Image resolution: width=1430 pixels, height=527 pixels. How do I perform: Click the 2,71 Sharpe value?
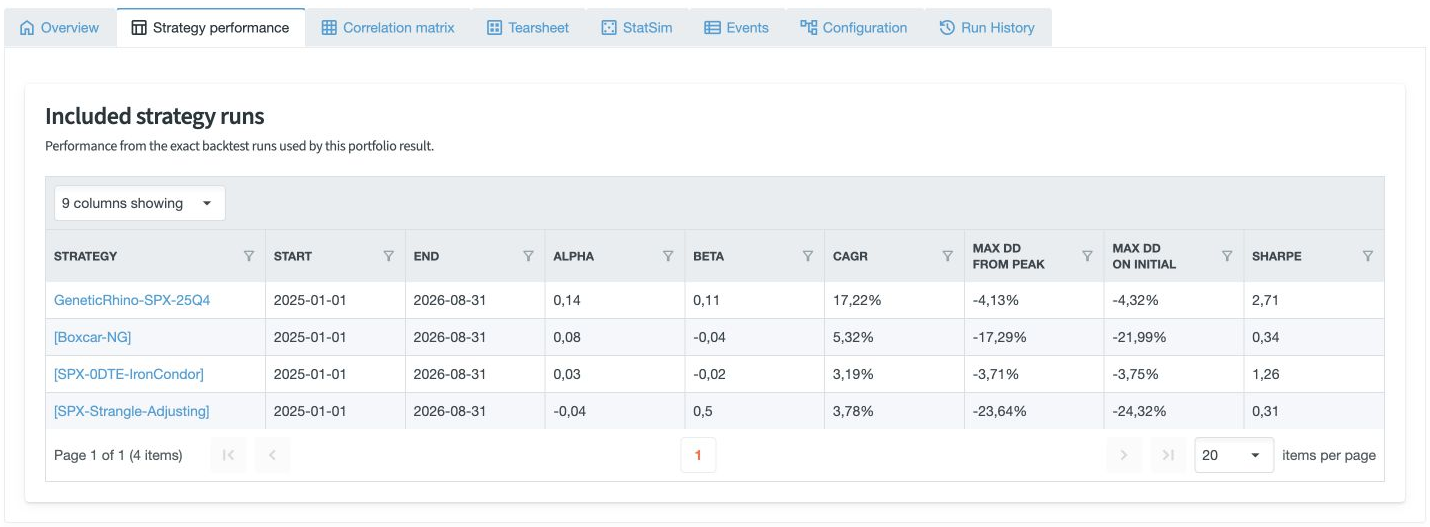(1265, 300)
